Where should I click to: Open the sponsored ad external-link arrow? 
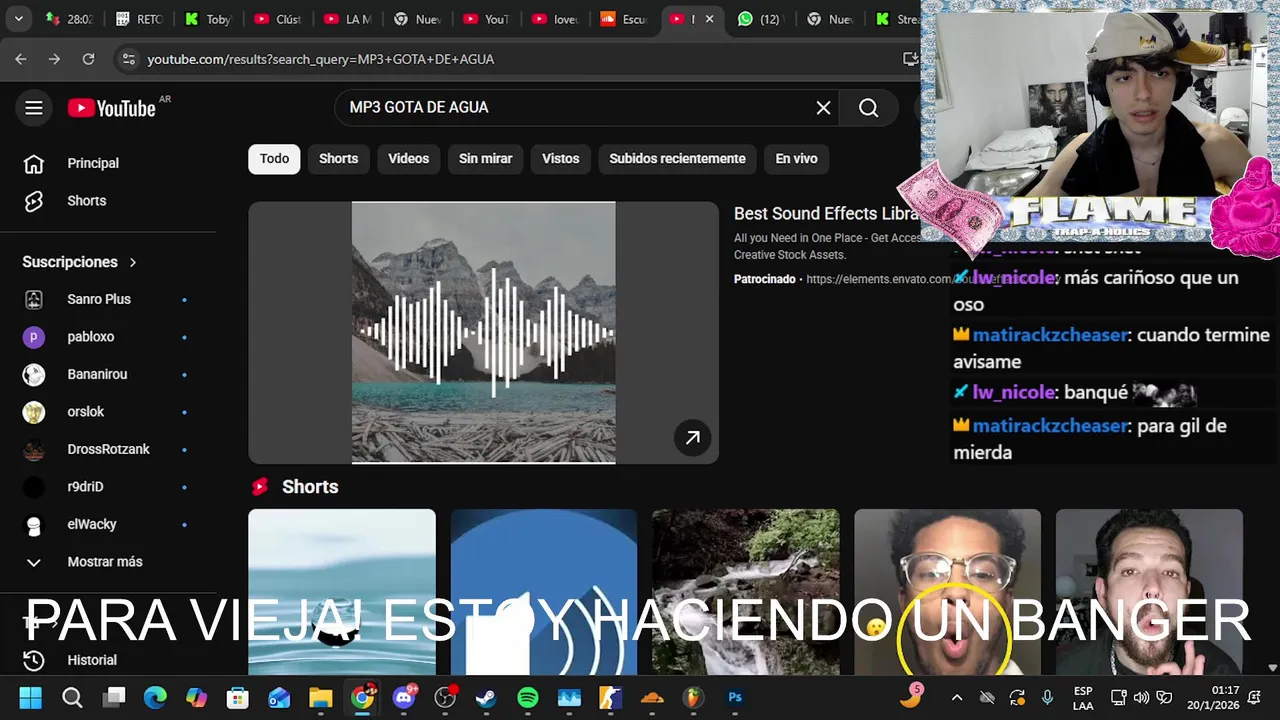click(692, 437)
